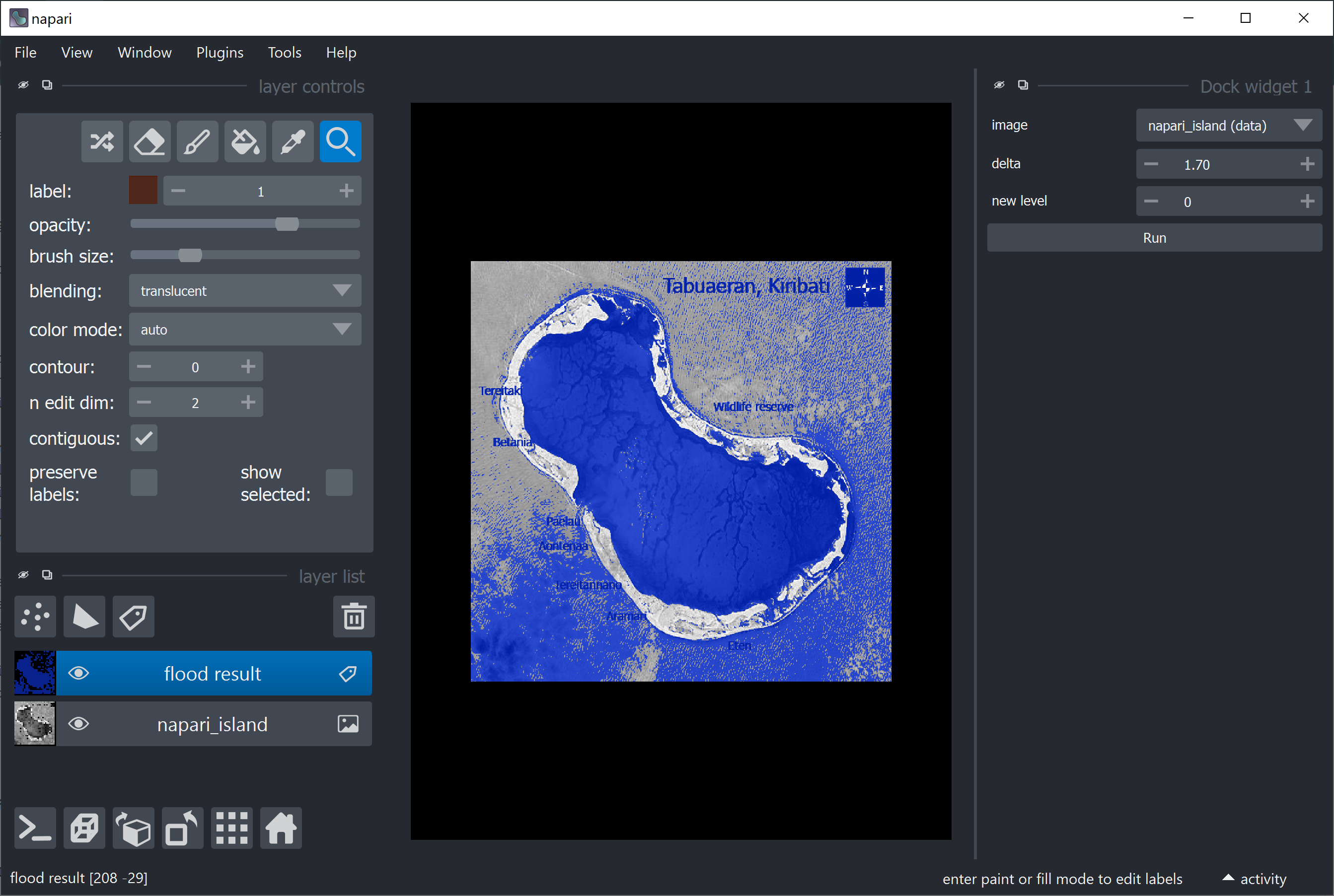Expand the activity panel
Viewport: 1334px width, 896px height.
(x=1255, y=879)
